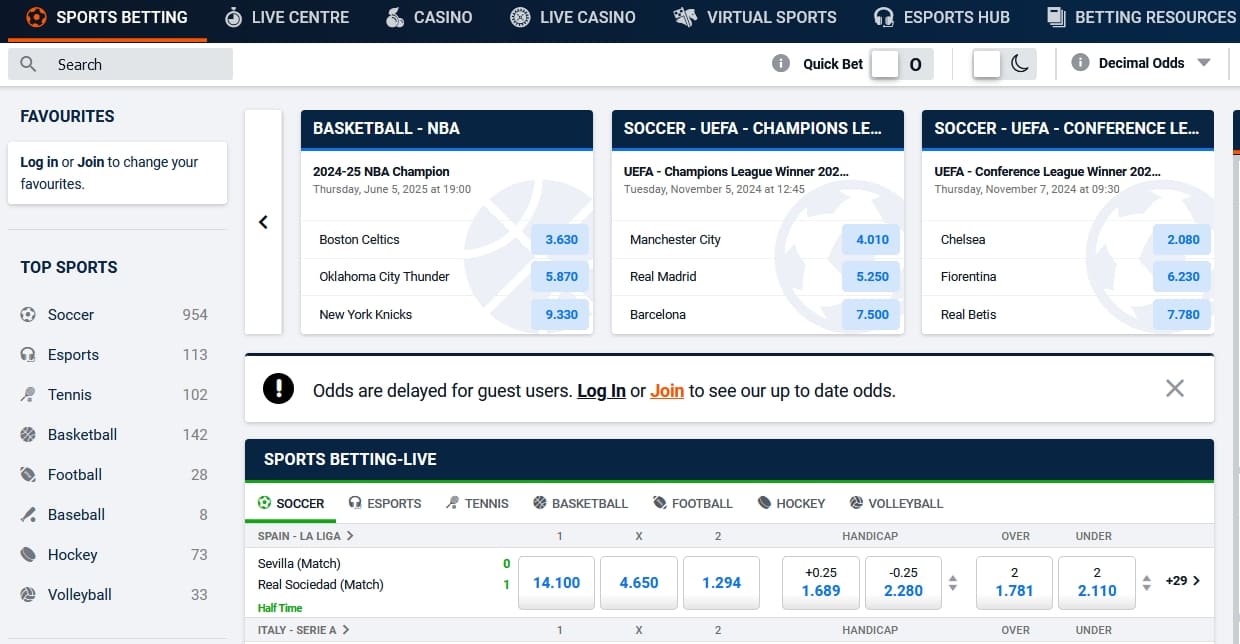Click the Soccer ball icon in Top Sports
The width and height of the screenshot is (1240, 644).
click(28, 315)
